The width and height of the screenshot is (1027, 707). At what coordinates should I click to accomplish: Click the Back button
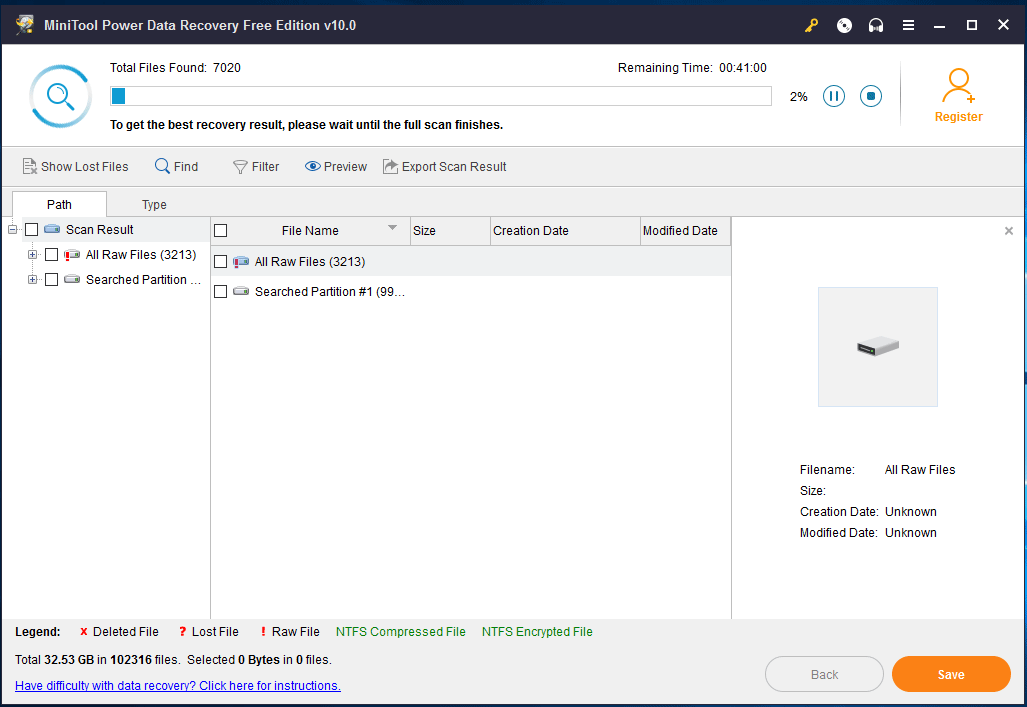[824, 674]
